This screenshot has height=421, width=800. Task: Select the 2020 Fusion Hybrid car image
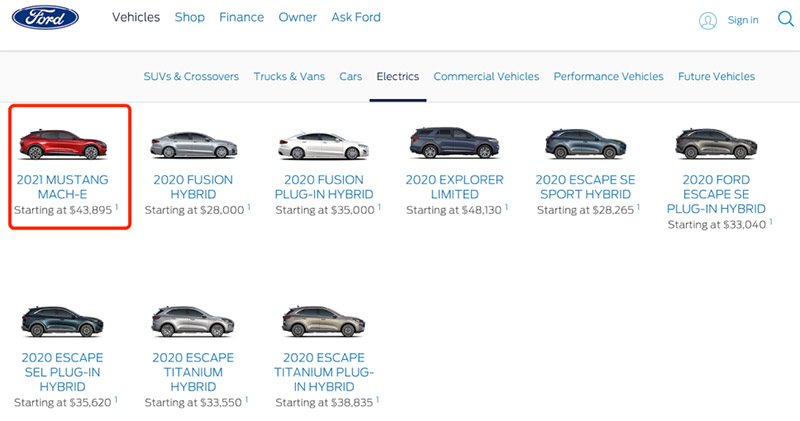[x=193, y=145]
